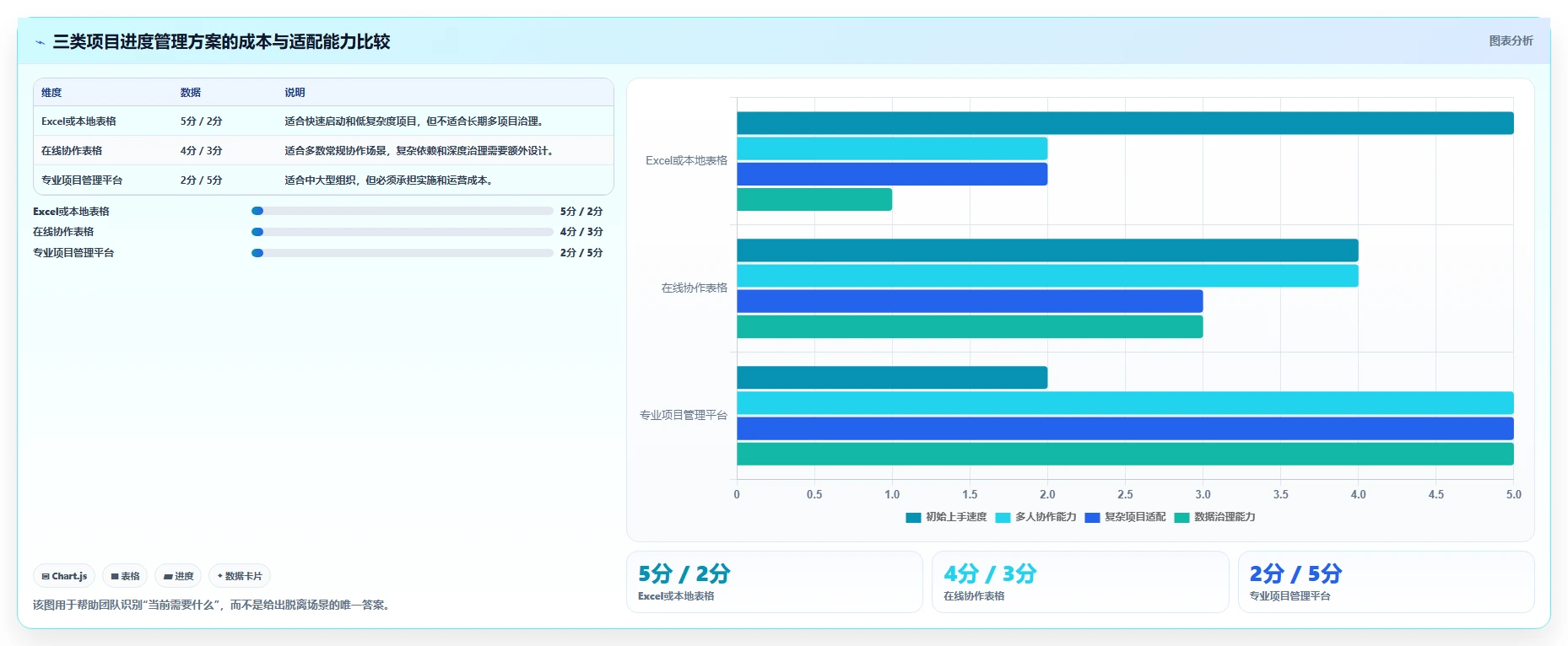Open the 4分 / 3分 在线协作表格 stat card
Viewport: 1568px width, 646px height.
pyautogui.click(x=1080, y=582)
